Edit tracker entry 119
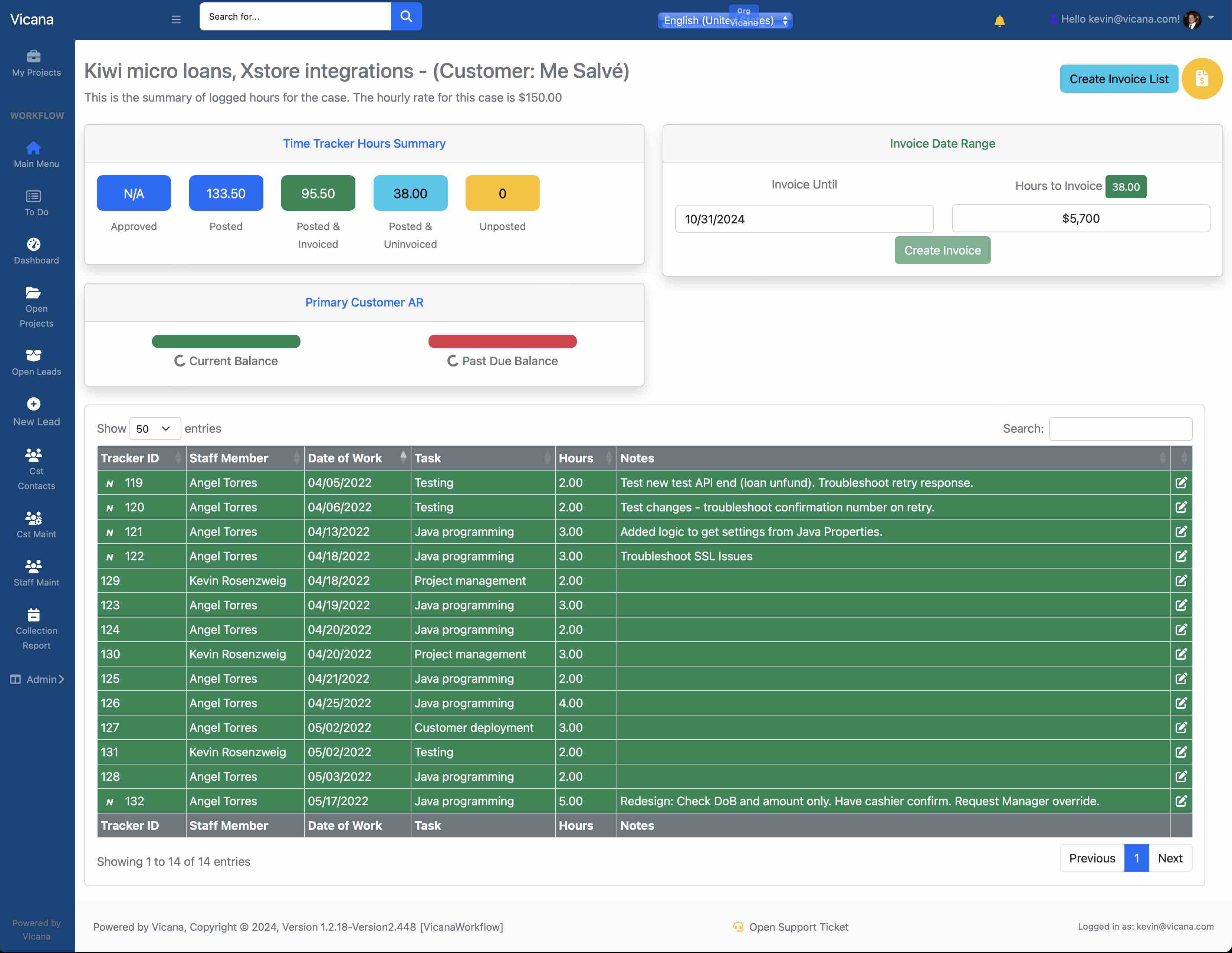The width and height of the screenshot is (1232, 953). (x=1181, y=483)
